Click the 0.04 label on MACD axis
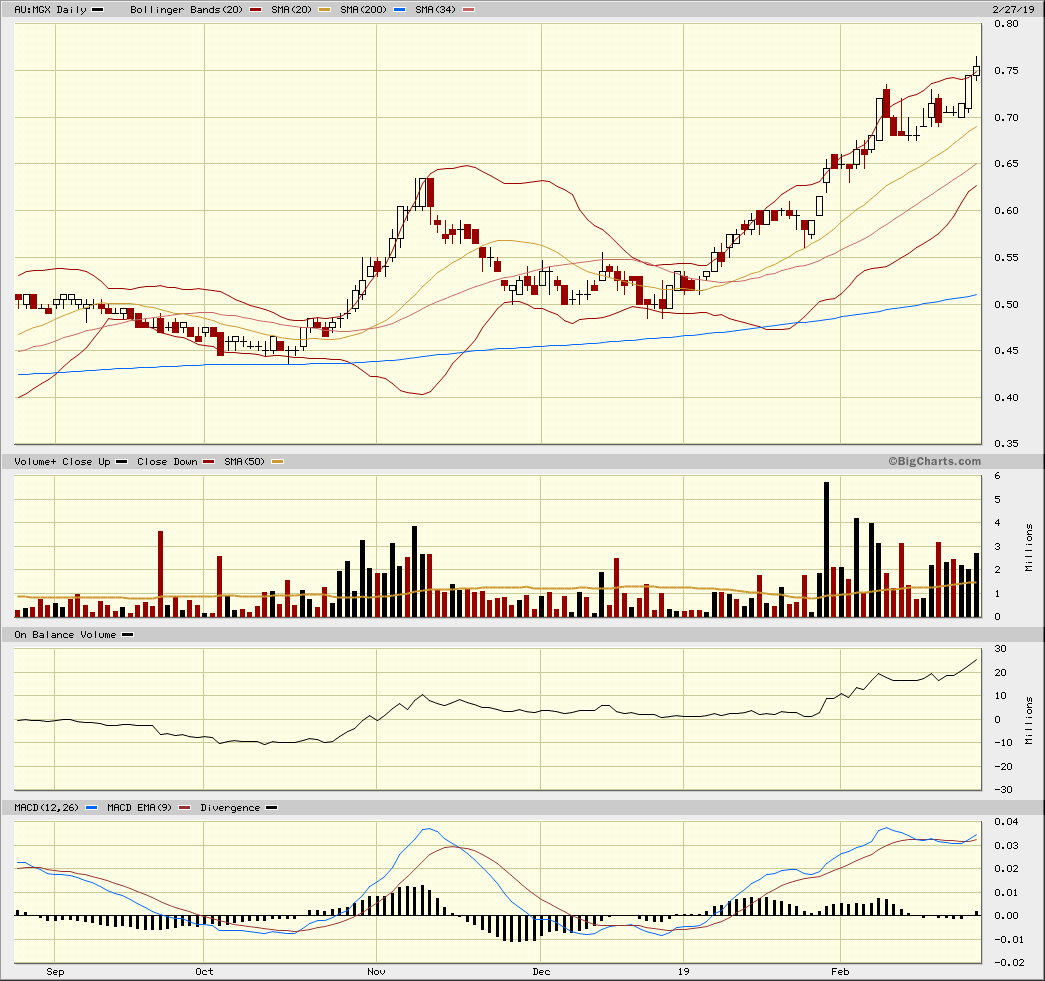This screenshot has width=1045, height=981. tap(1006, 822)
